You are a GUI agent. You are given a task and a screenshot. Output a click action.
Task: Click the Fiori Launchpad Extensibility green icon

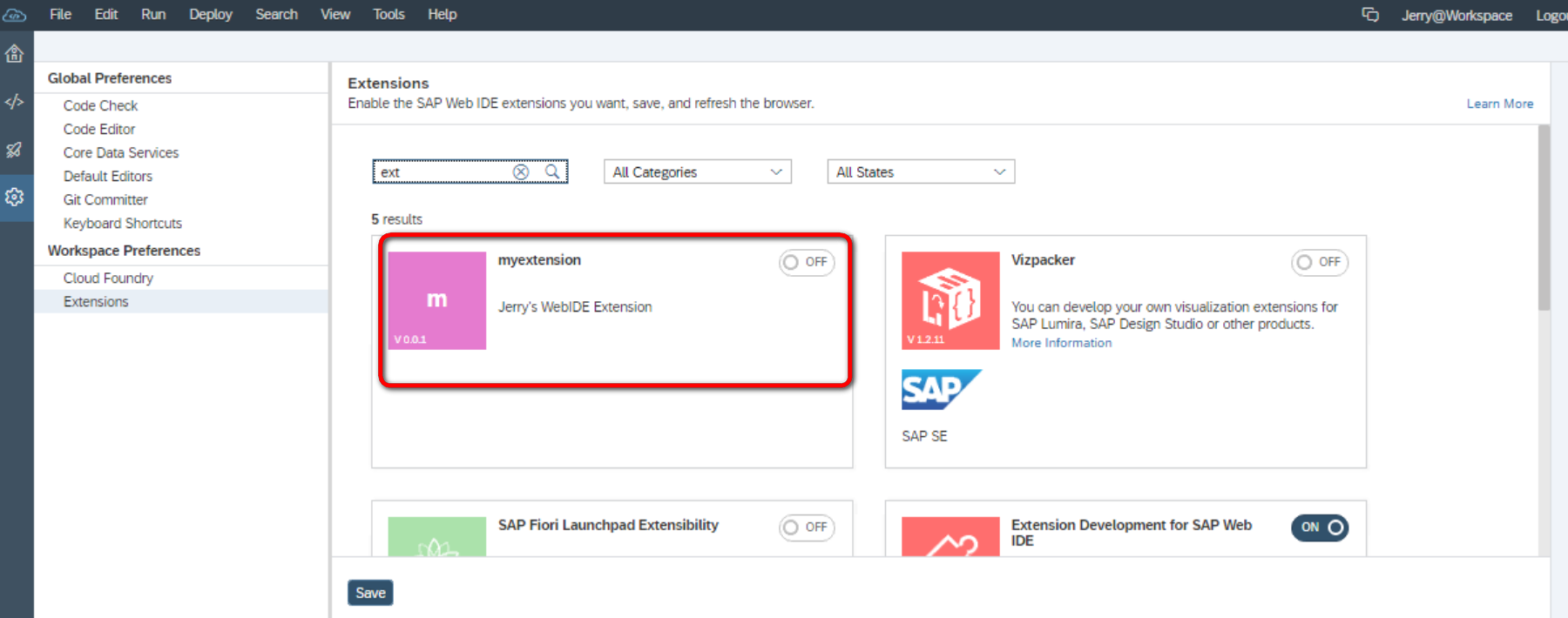tap(436, 536)
